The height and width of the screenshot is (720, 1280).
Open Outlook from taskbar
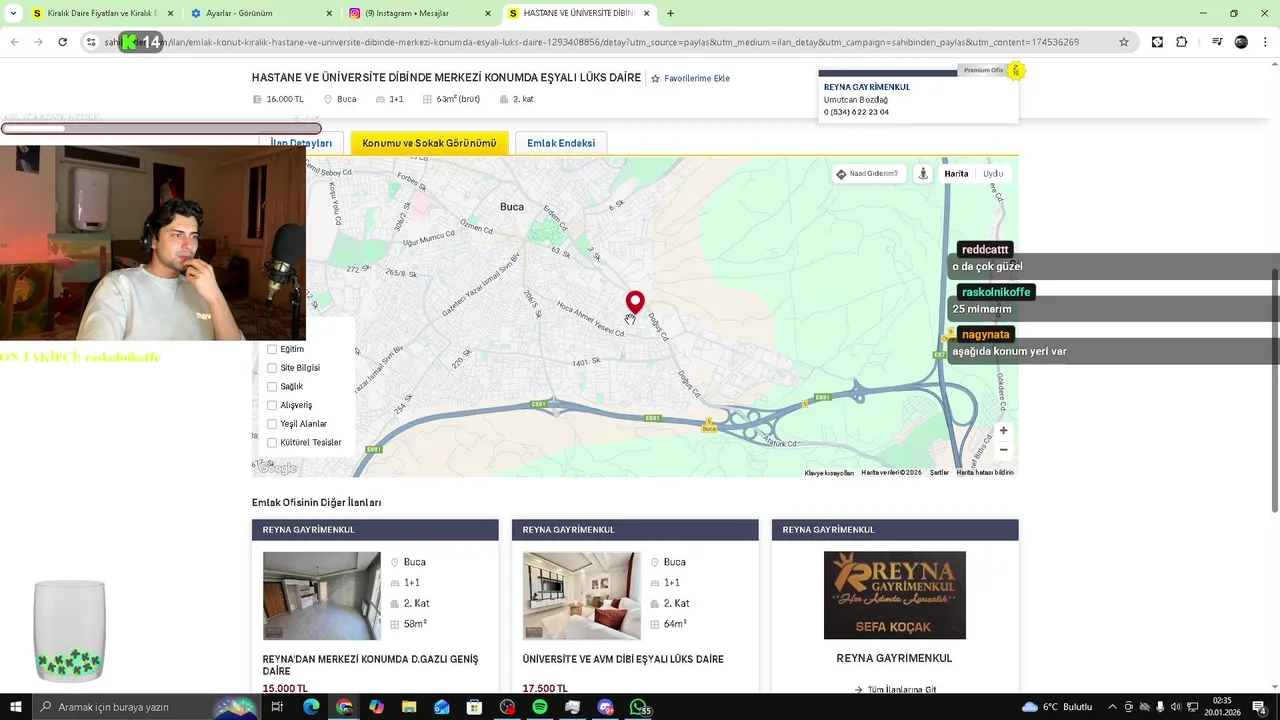coord(441,707)
